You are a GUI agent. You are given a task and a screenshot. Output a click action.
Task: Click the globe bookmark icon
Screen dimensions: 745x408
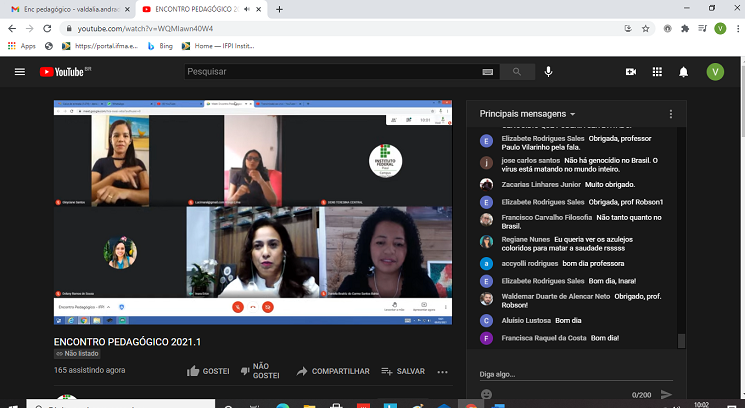[48, 46]
